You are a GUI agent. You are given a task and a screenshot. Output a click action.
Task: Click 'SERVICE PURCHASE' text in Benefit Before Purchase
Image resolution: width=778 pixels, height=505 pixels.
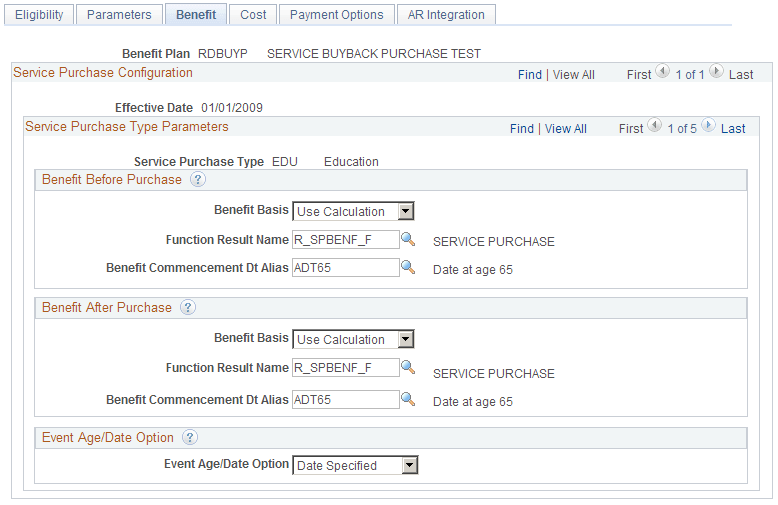[x=494, y=242]
